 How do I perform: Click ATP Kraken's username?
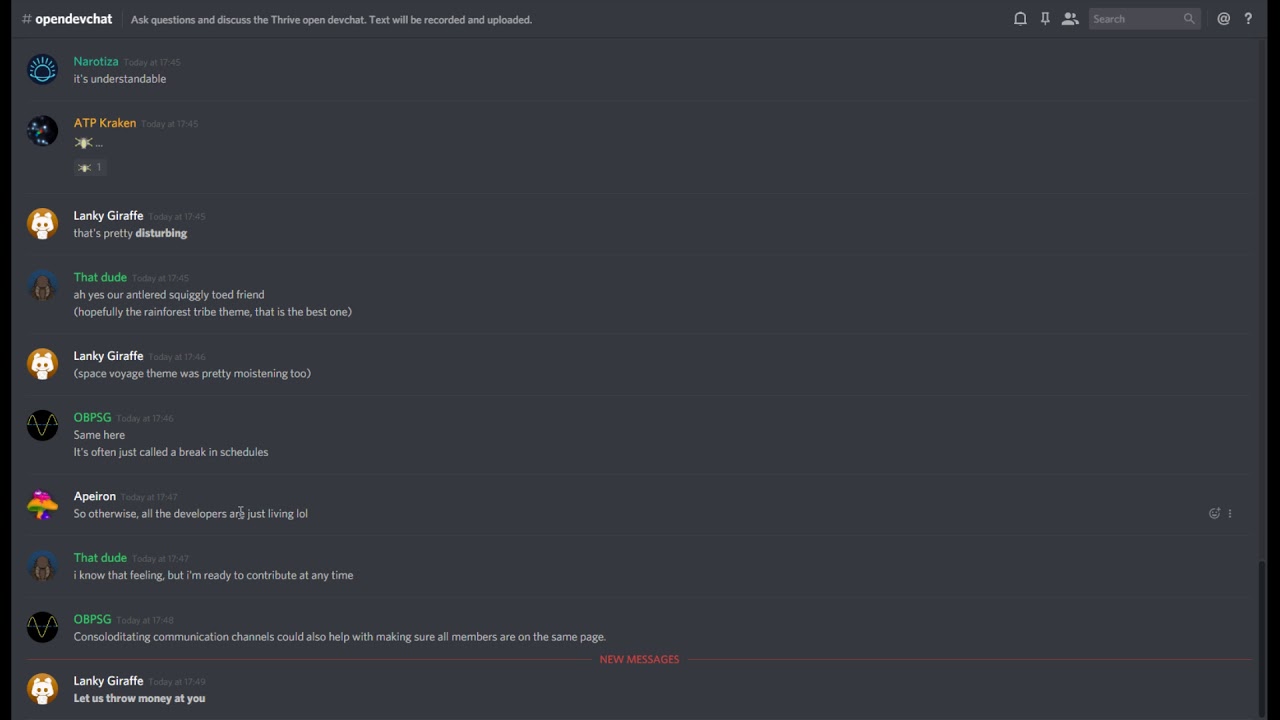tap(105, 123)
